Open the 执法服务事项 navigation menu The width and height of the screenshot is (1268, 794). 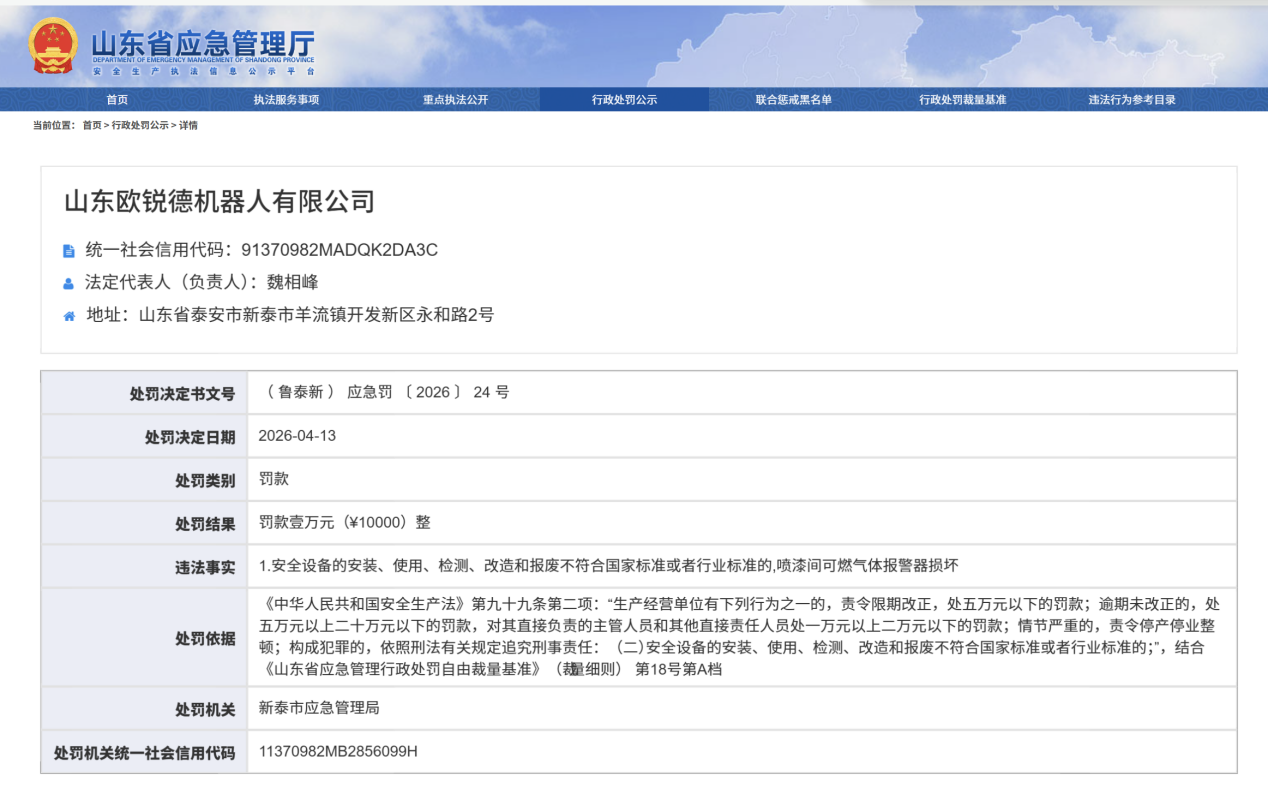[286, 100]
